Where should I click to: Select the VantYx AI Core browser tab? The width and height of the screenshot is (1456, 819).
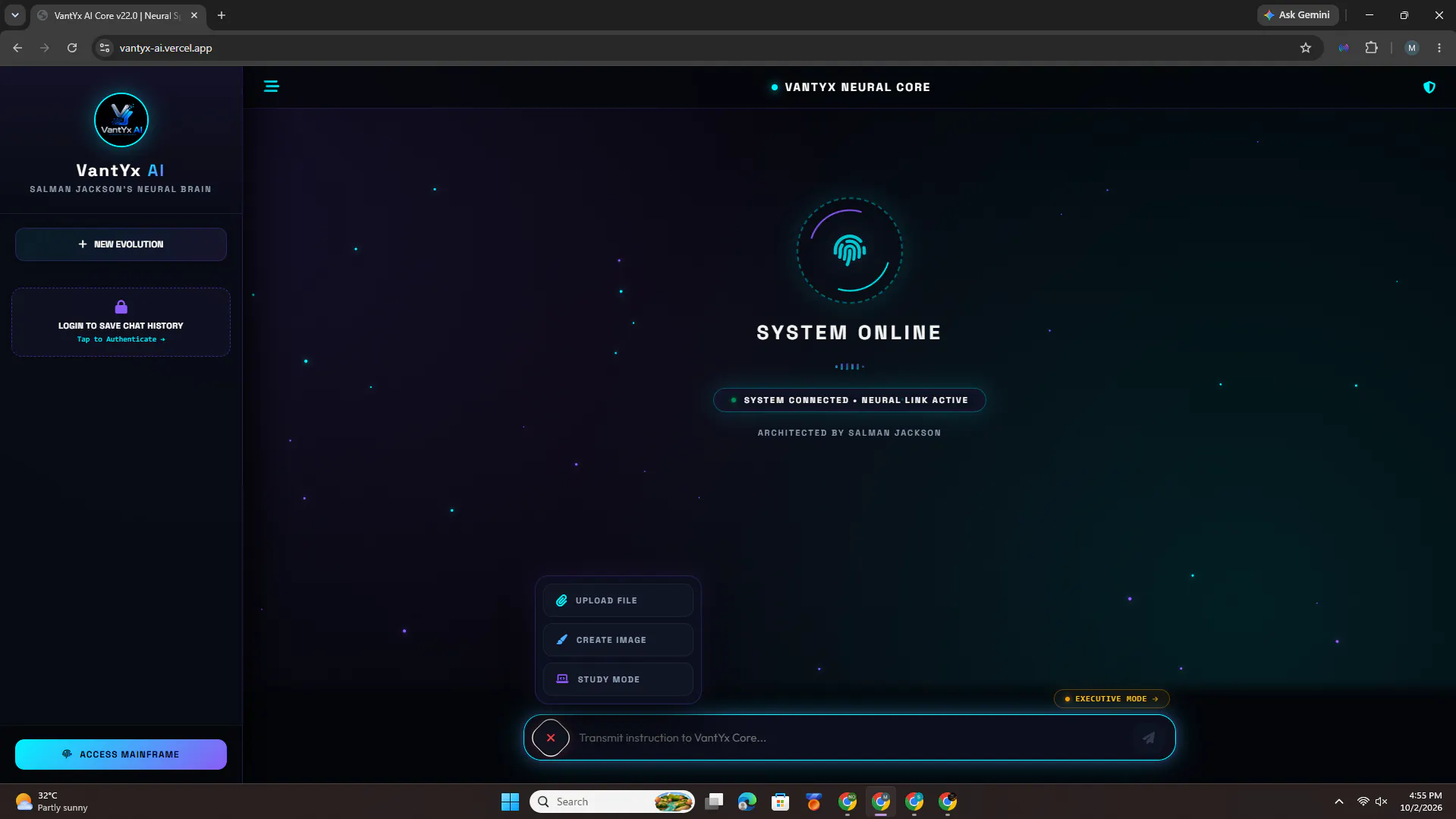pos(119,15)
